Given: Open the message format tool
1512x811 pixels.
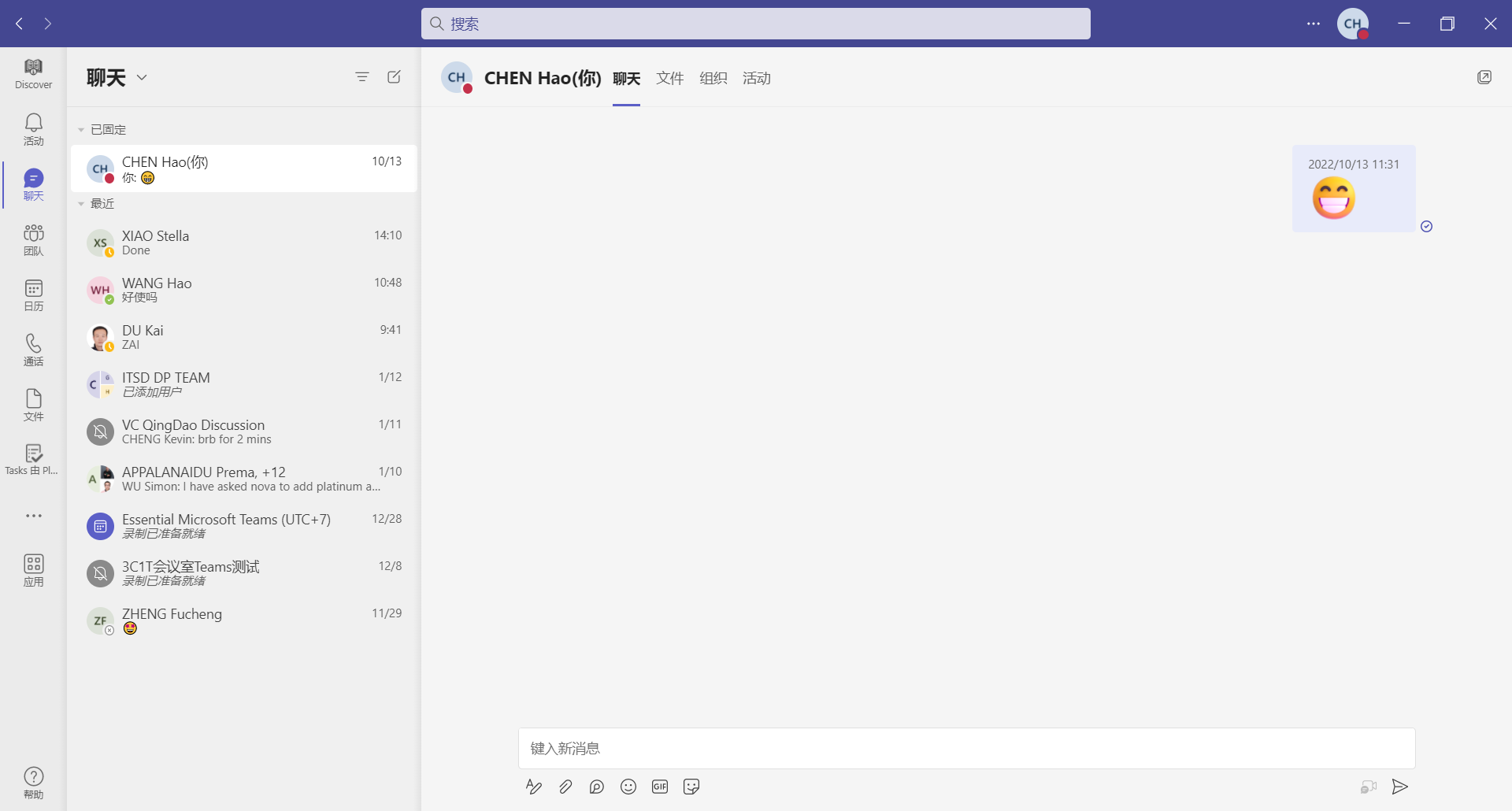Looking at the screenshot, I should click(x=534, y=787).
